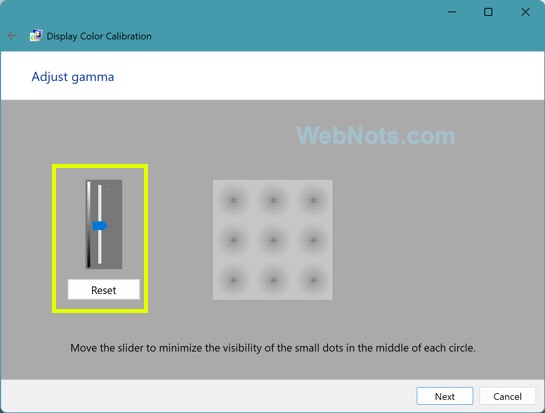The image size is (545, 413).
Task: Click the slider instruction text
Action: [x=273, y=348]
